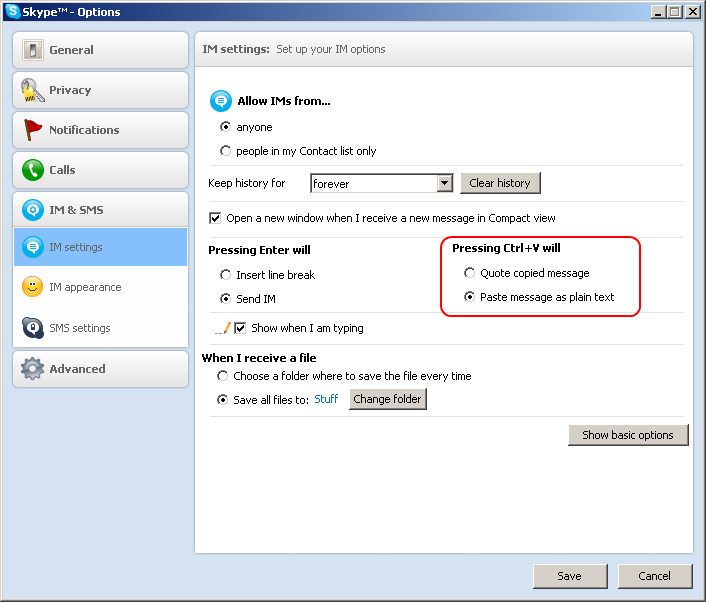Click the IM settings header title

click(x=236, y=49)
